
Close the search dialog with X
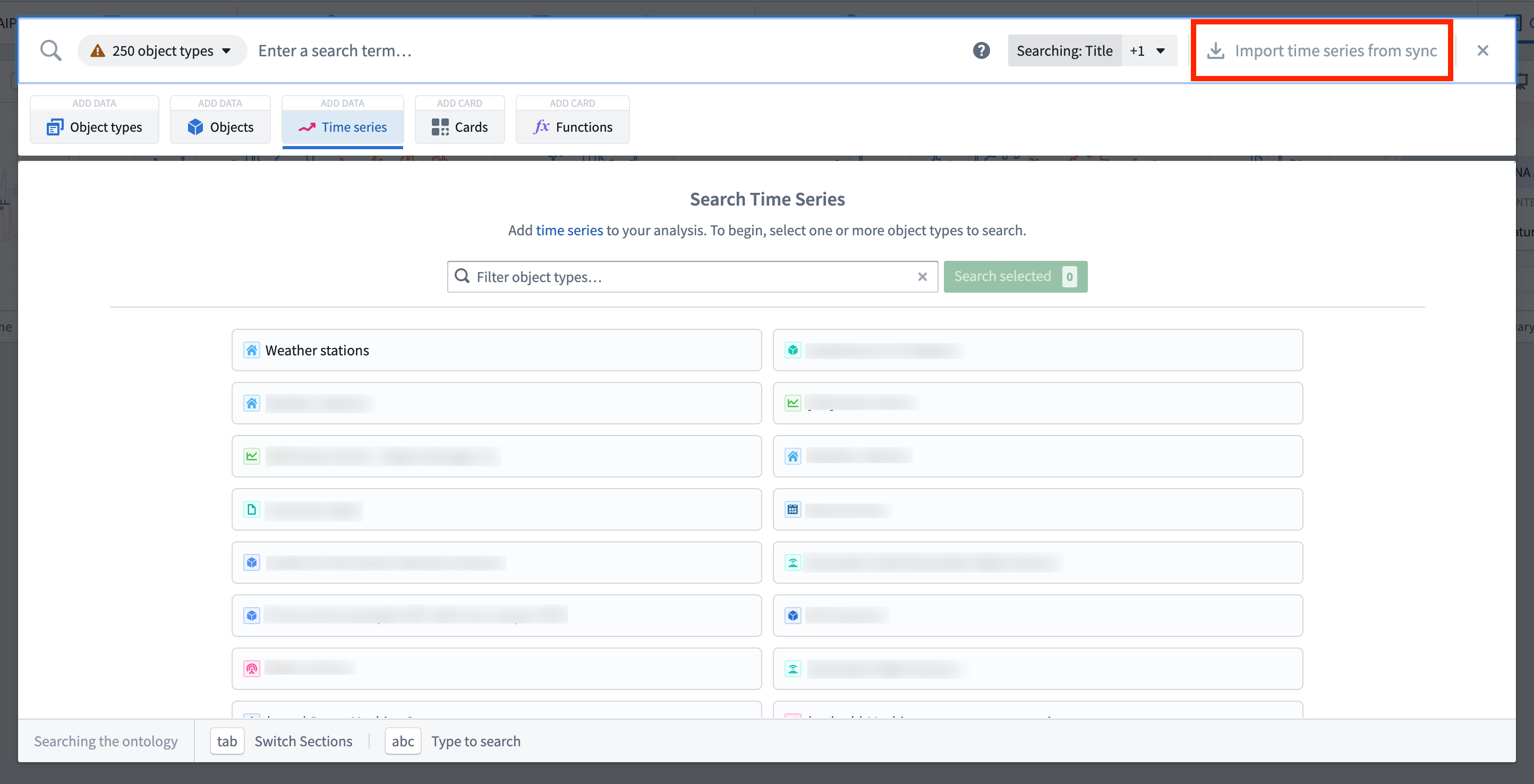(1482, 50)
